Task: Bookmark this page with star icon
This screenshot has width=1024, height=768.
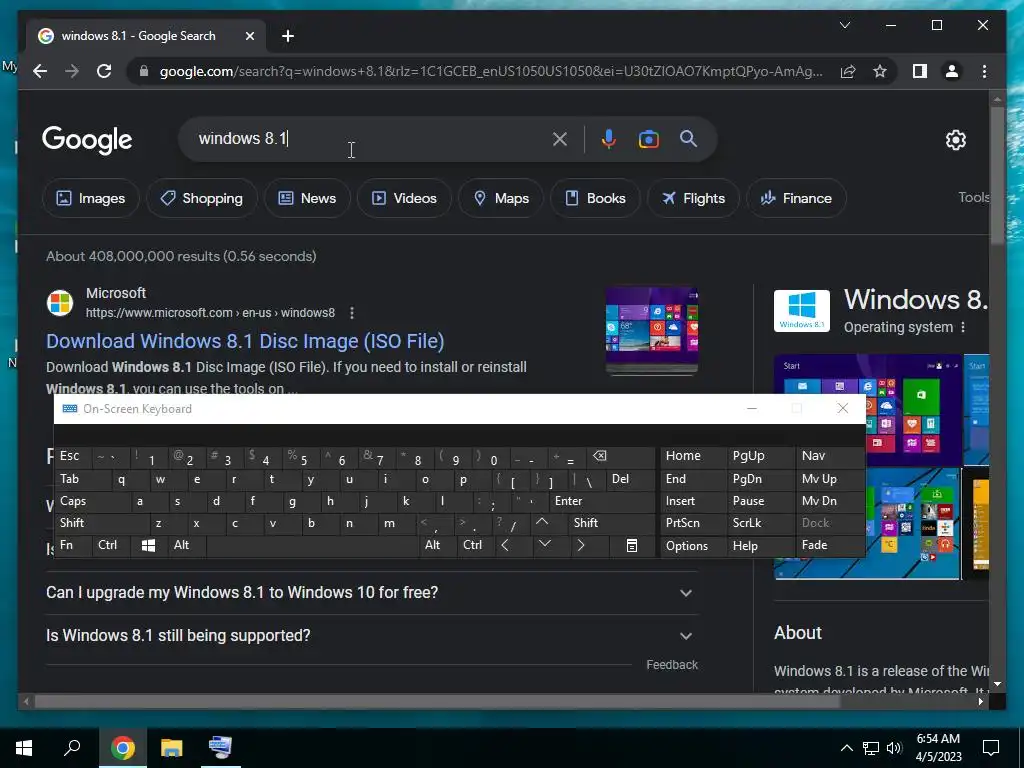Action: (x=880, y=71)
